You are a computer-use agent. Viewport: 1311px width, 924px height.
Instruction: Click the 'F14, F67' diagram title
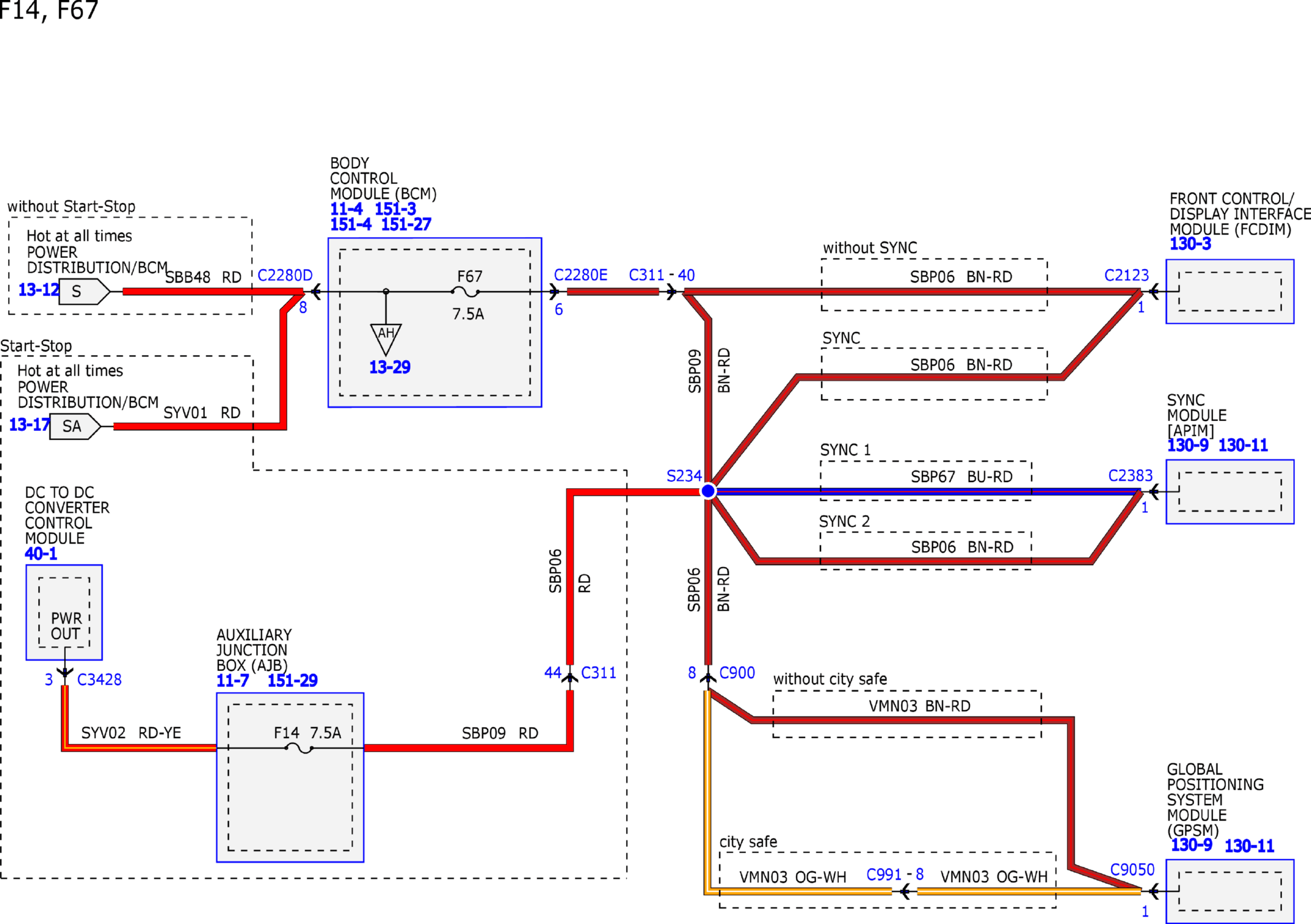tap(49, 10)
